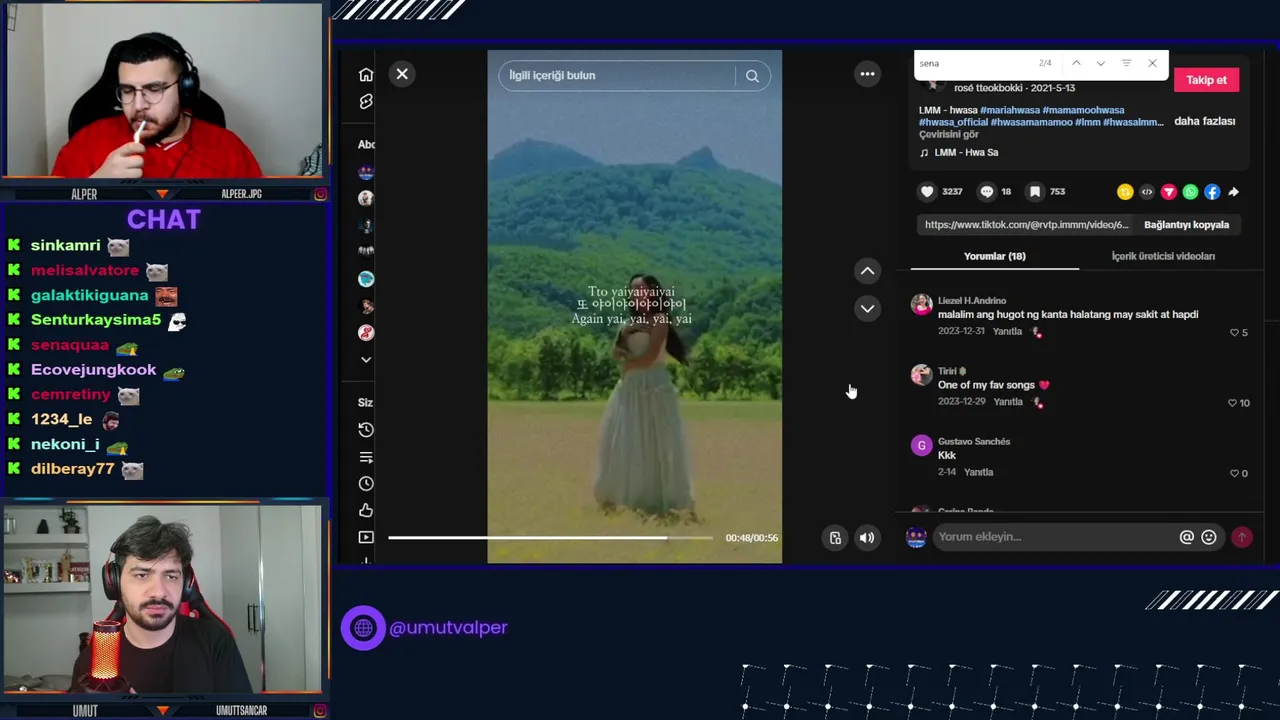This screenshot has width=1280, height=720.
Task: Send to friends with the red paper plane icon
Action: click(x=1168, y=192)
